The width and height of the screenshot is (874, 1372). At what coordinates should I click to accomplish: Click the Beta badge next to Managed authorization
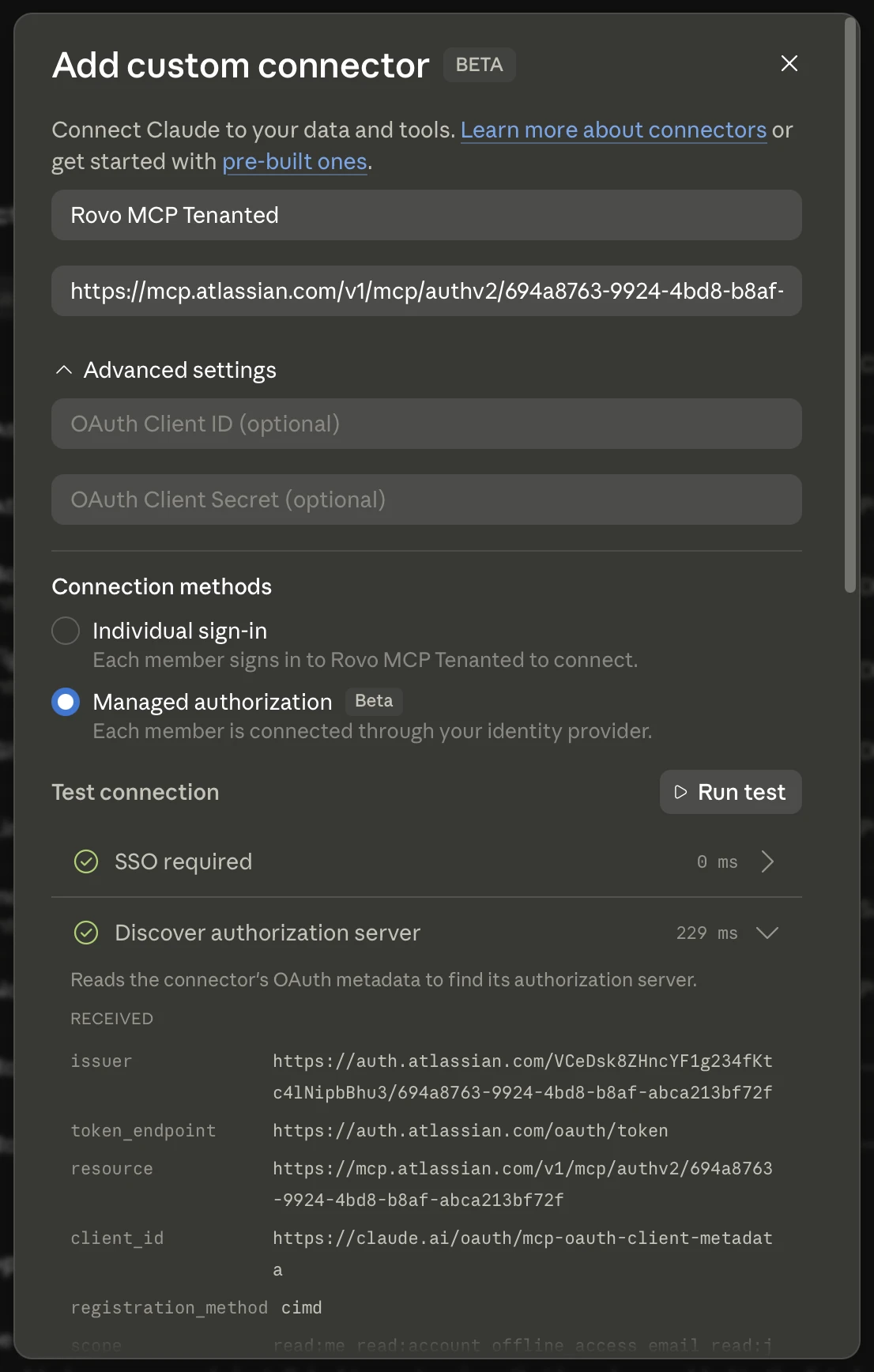(374, 701)
